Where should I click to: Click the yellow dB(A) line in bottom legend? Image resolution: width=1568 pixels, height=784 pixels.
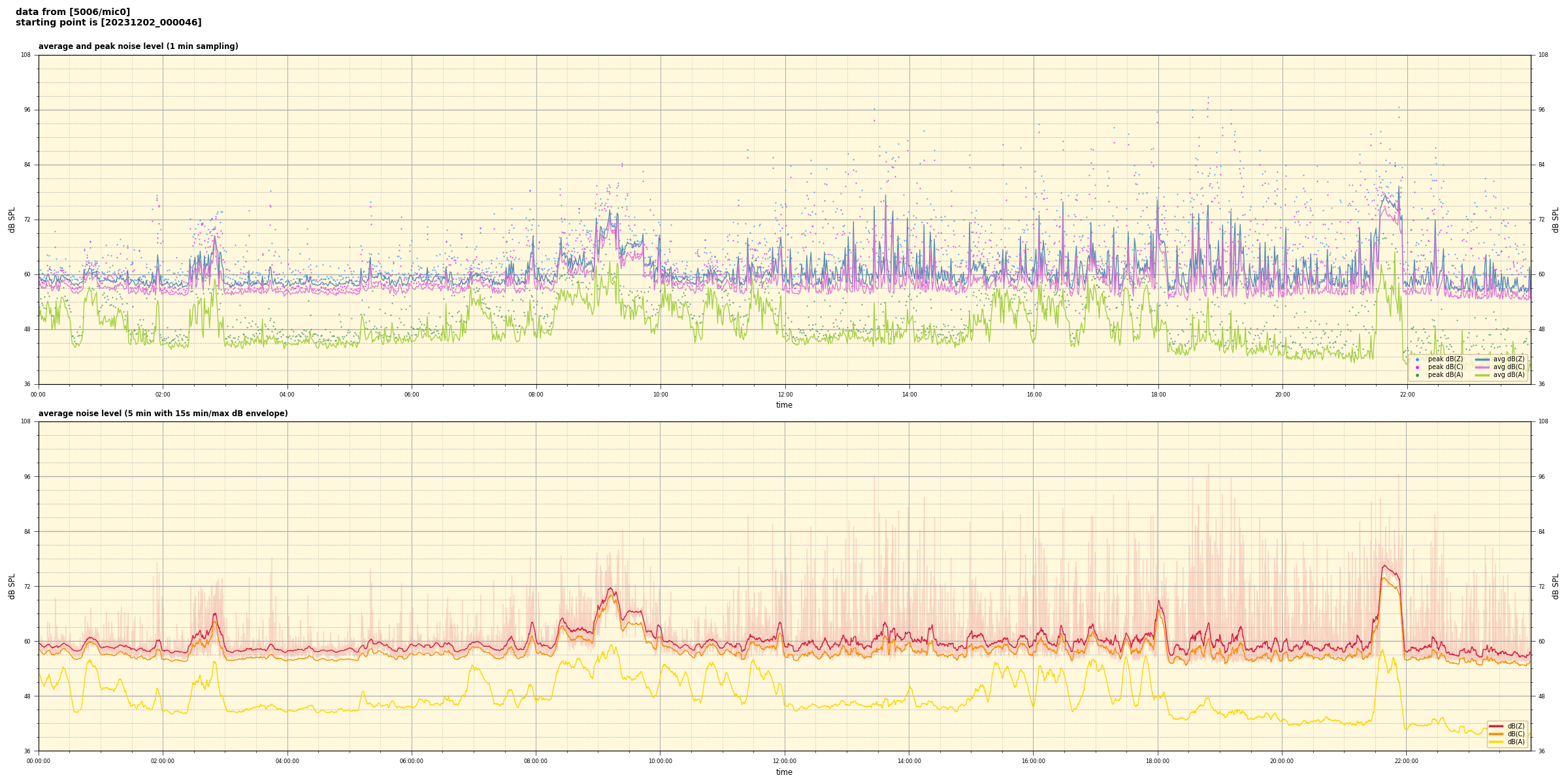(x=1497, y=742)
